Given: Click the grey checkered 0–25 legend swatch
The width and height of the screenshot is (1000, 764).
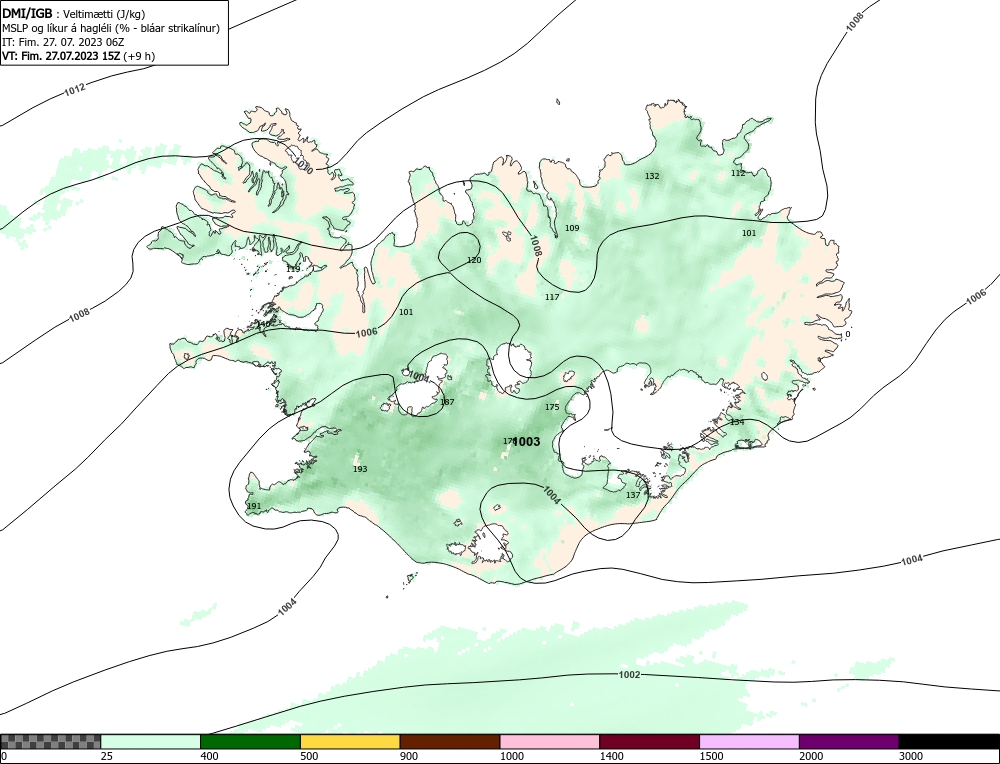Looking at the screenshot, I should (x=50, y=741).
